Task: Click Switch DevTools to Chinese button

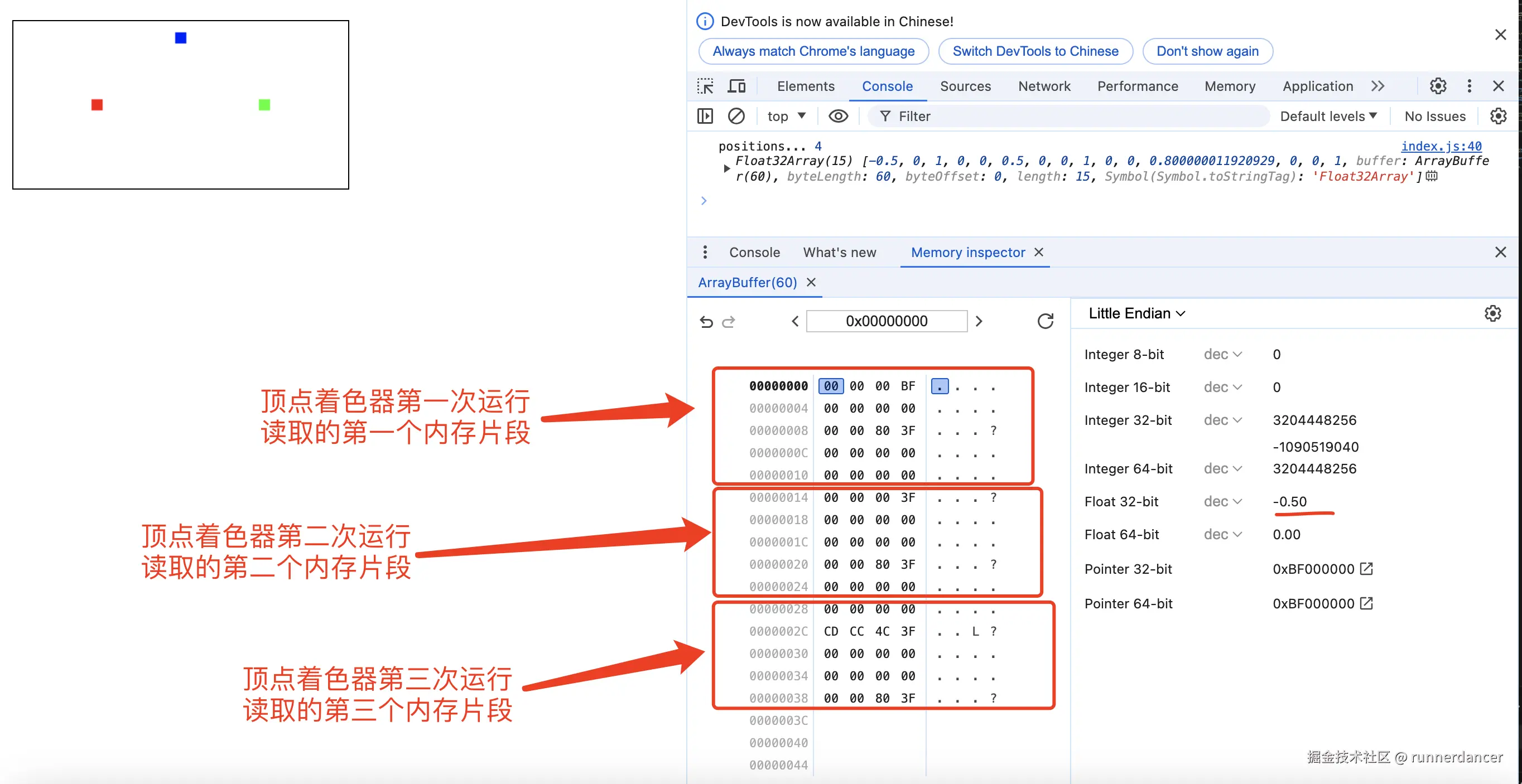Action: pos(1034,51)
